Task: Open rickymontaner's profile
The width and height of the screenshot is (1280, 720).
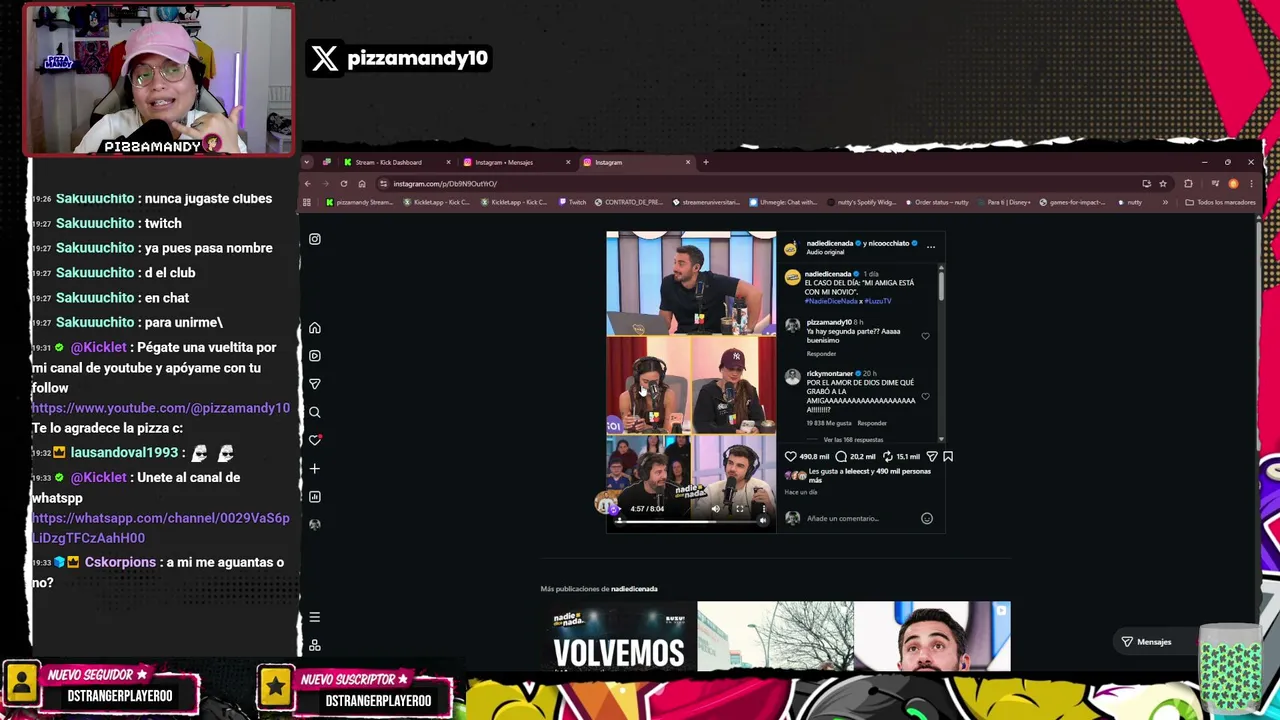Action: point(830,374)
